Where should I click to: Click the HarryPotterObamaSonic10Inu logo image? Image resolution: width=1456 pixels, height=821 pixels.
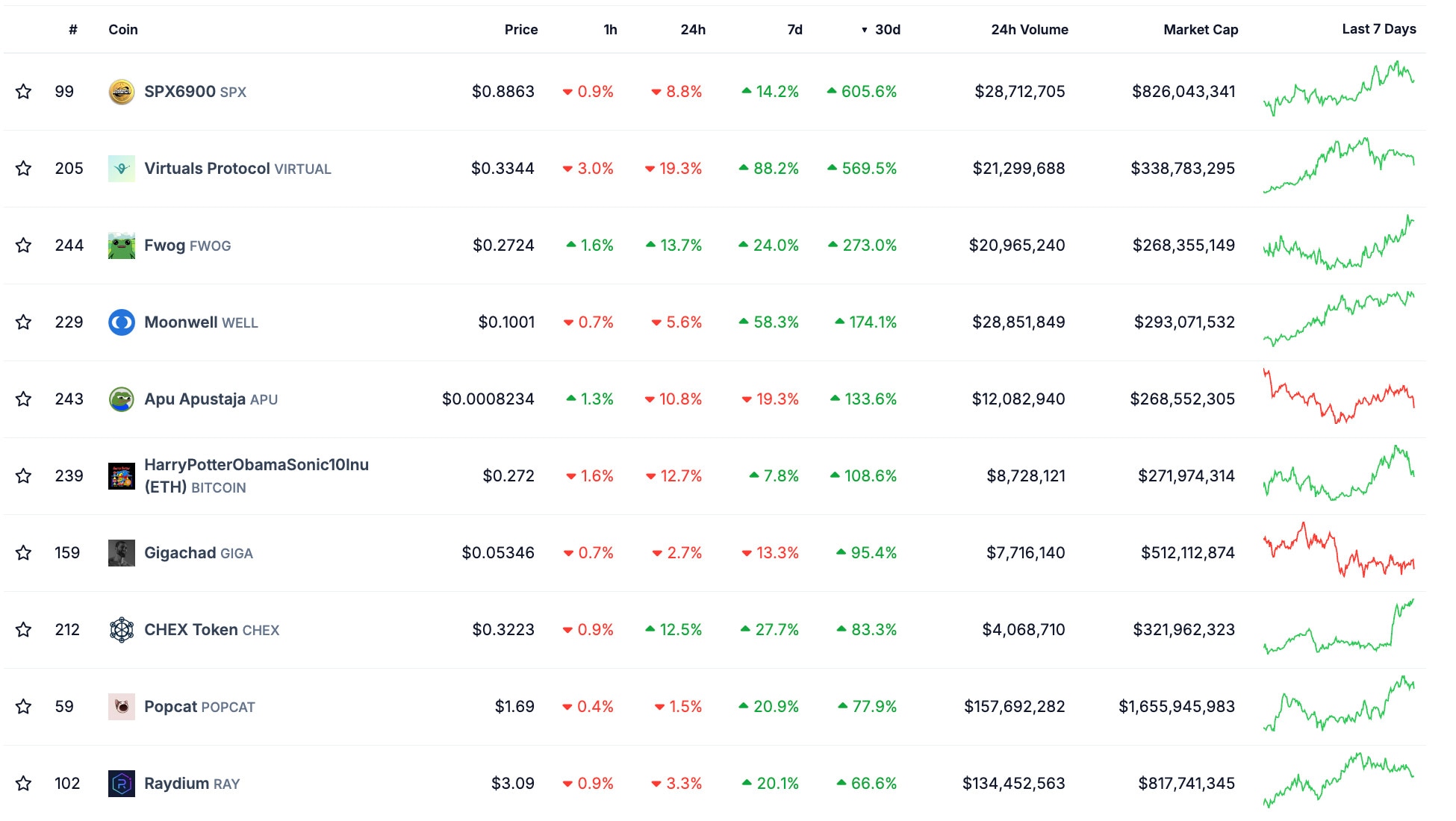pyautogui.click(x=122, y=476)
